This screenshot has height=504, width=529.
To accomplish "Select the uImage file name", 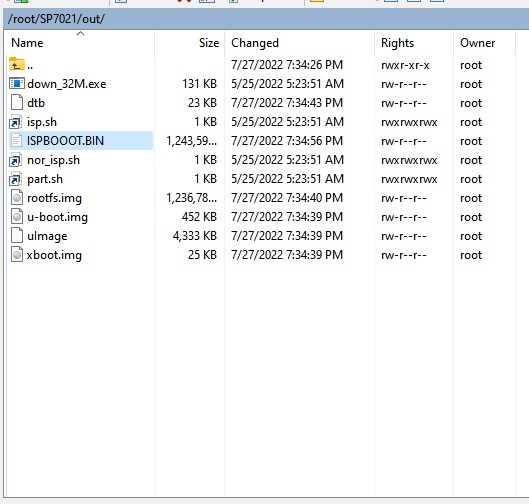I will (x=47, y=236).
